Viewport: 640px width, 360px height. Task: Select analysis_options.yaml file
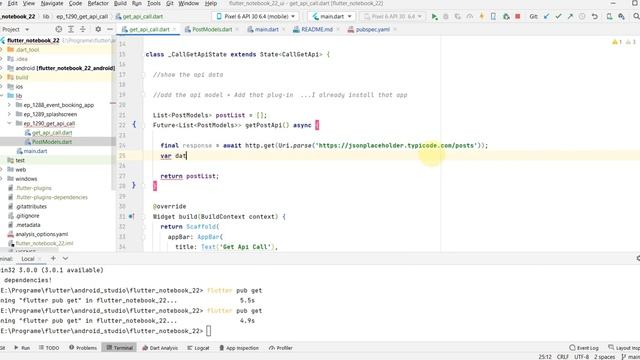click(42, 234)
